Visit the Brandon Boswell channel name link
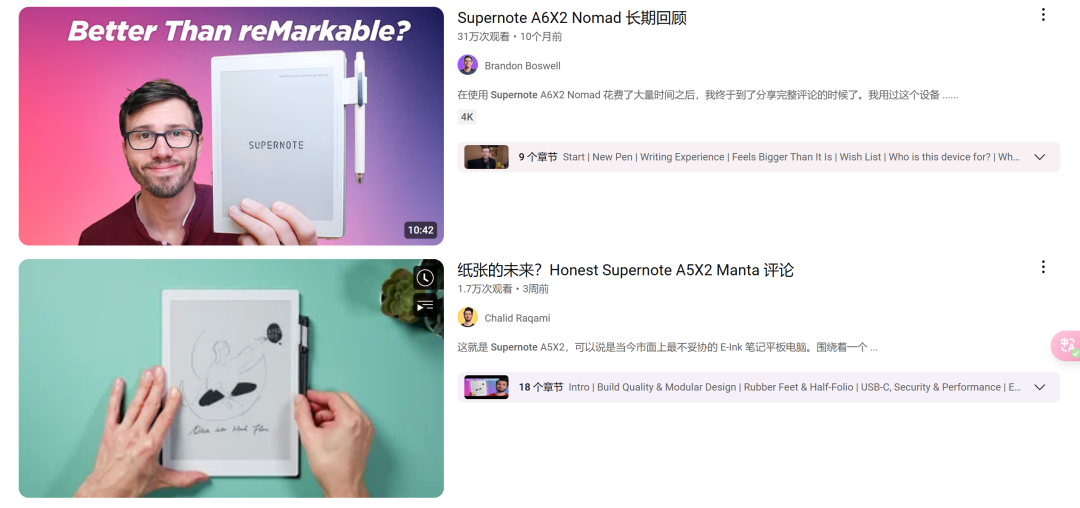 pos(522,66)
